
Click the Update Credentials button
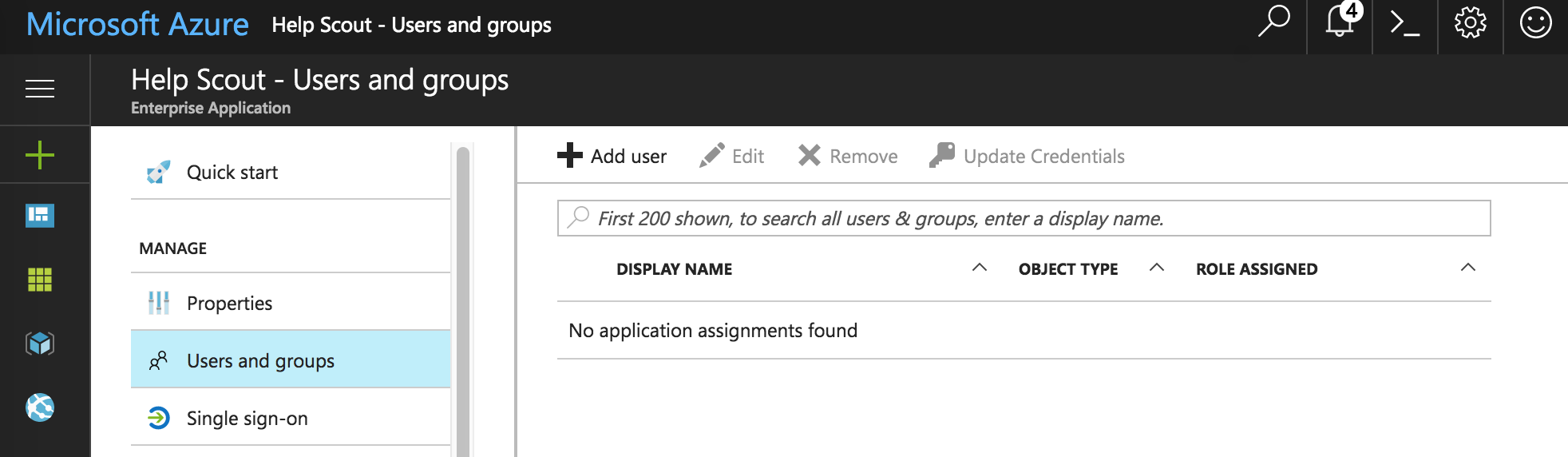point(1028,156)
